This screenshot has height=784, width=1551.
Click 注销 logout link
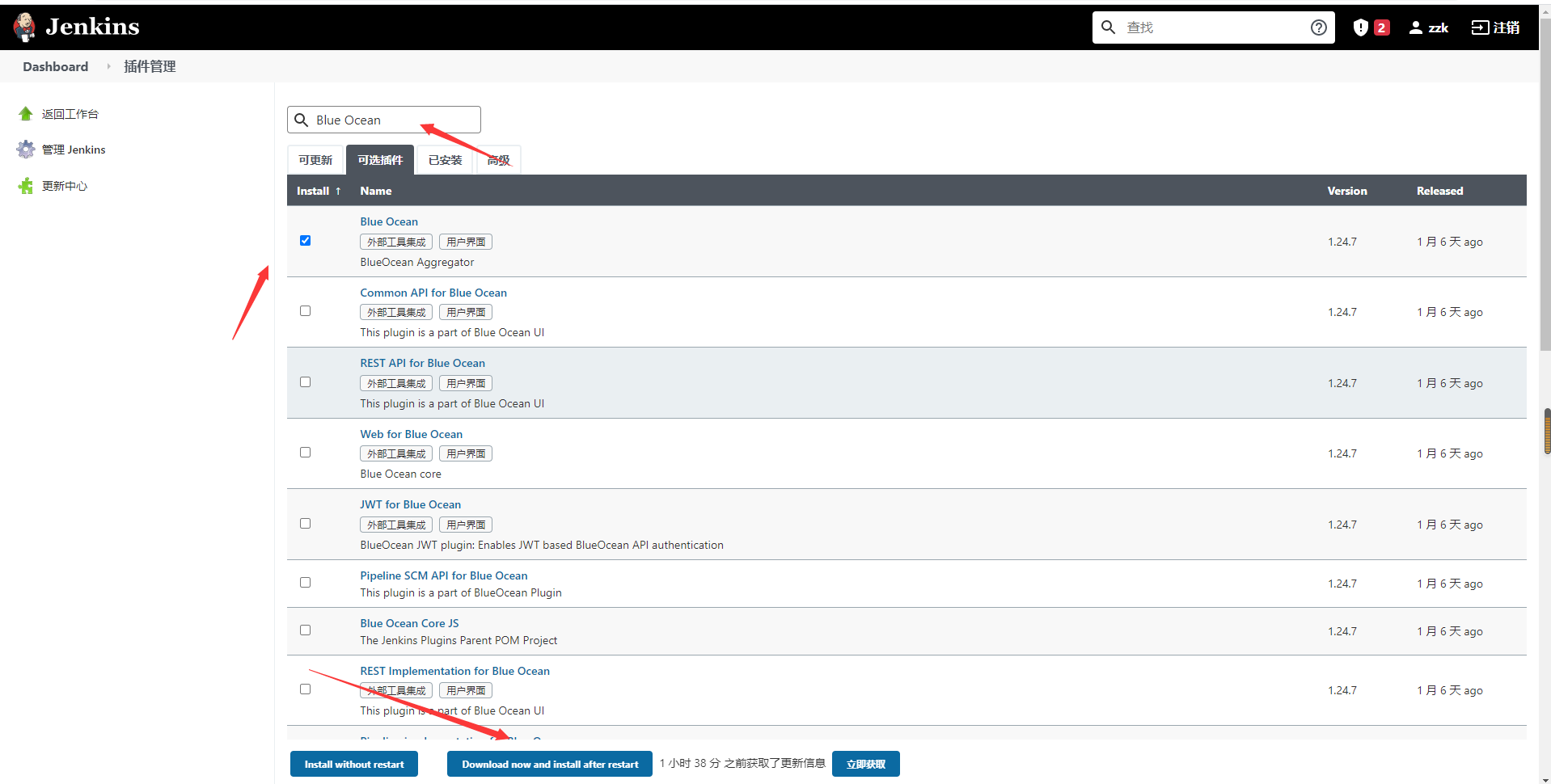tap(1506, 27)
